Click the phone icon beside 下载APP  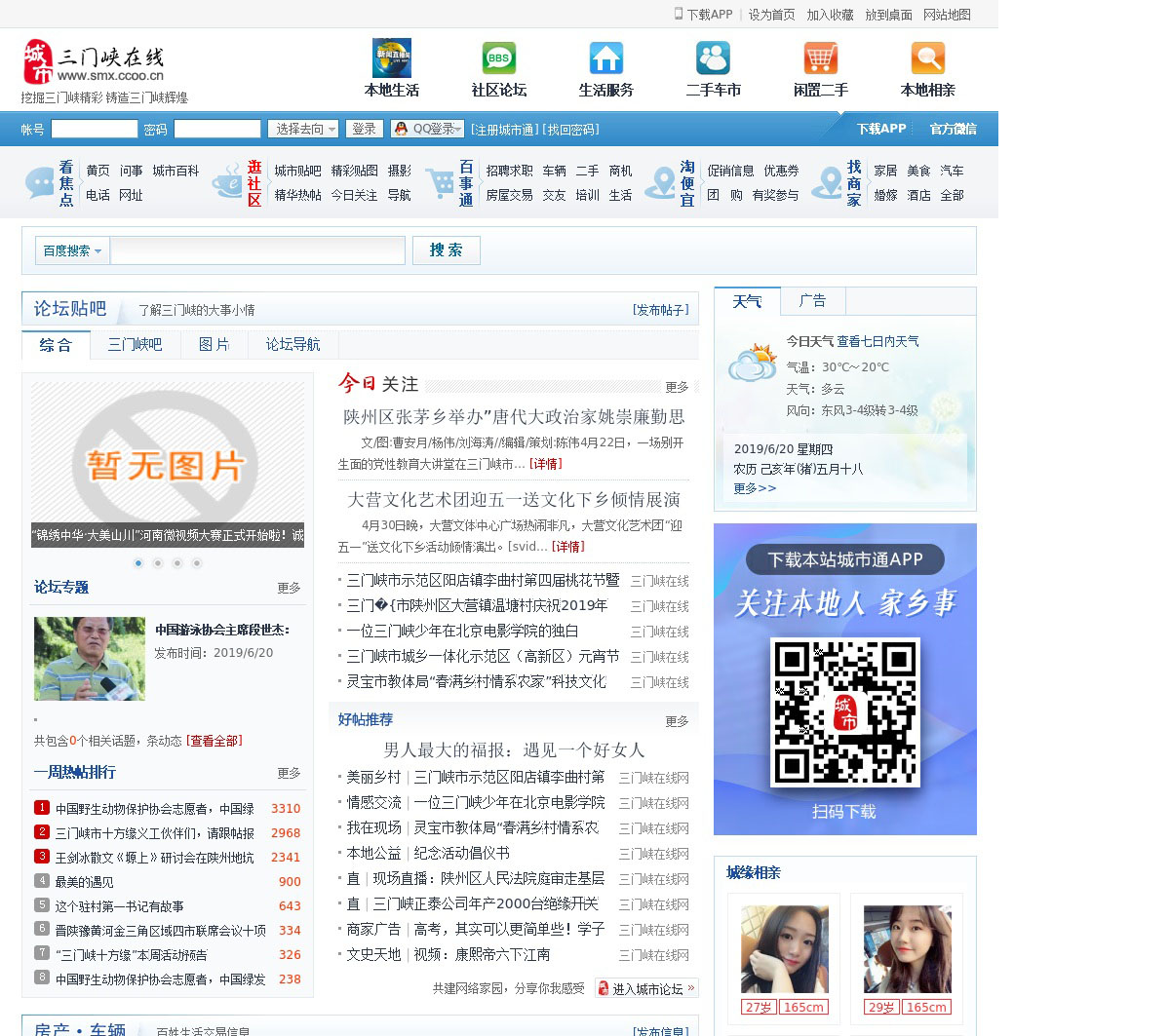(x=679, y=14)
